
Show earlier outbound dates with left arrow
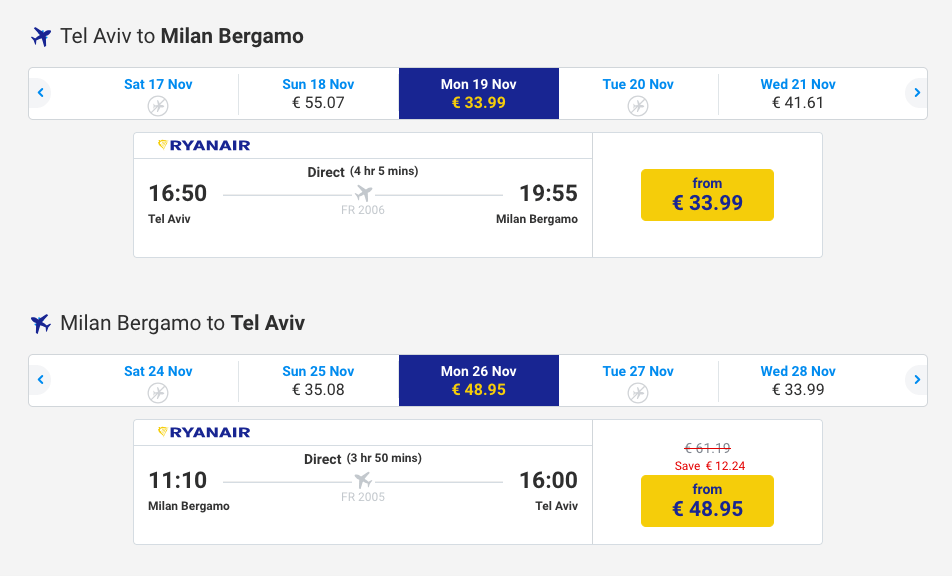[40, 93]
